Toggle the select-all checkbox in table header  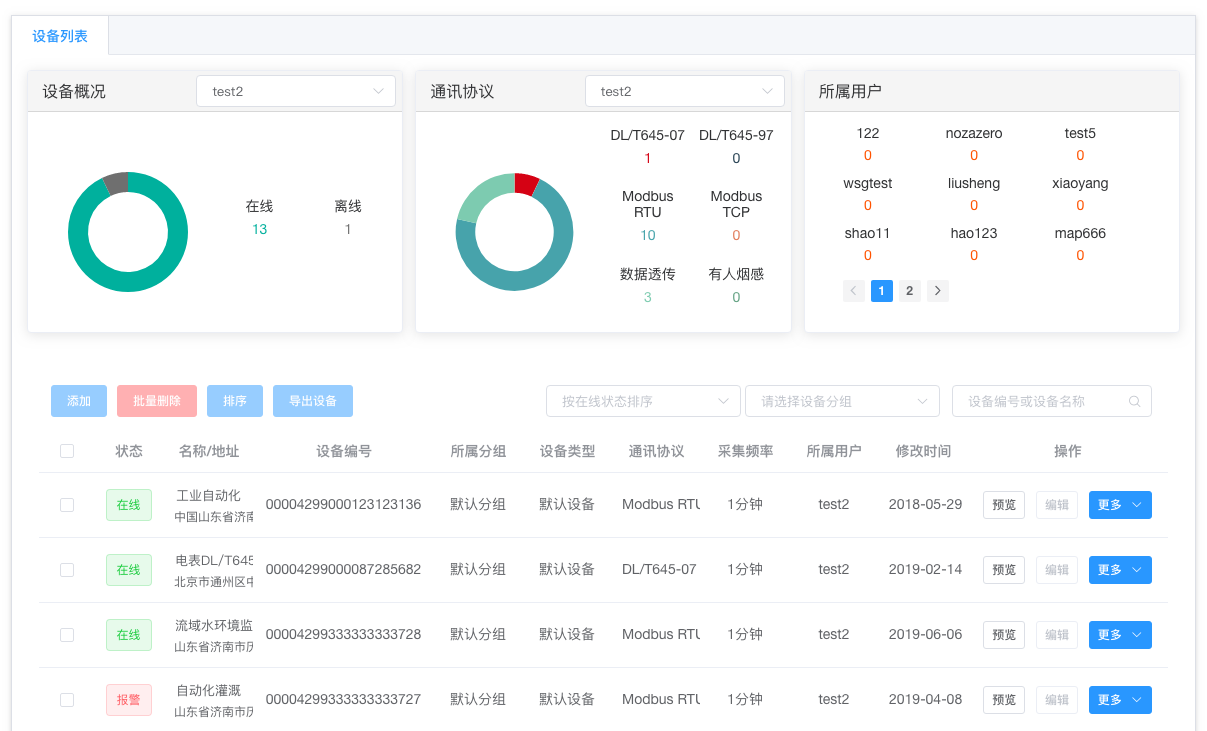click(67, 451)
